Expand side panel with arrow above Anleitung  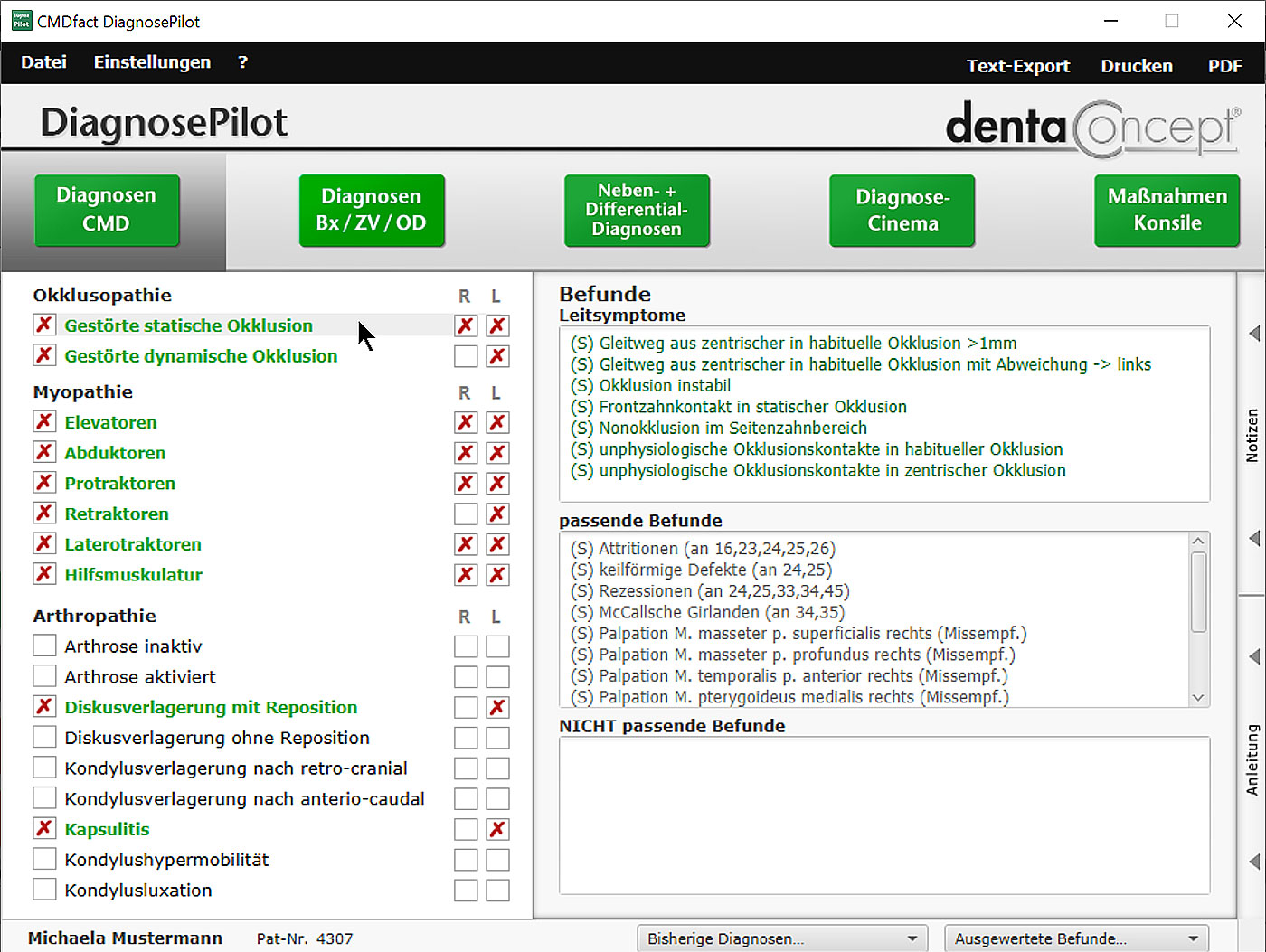coord(1253,655)
